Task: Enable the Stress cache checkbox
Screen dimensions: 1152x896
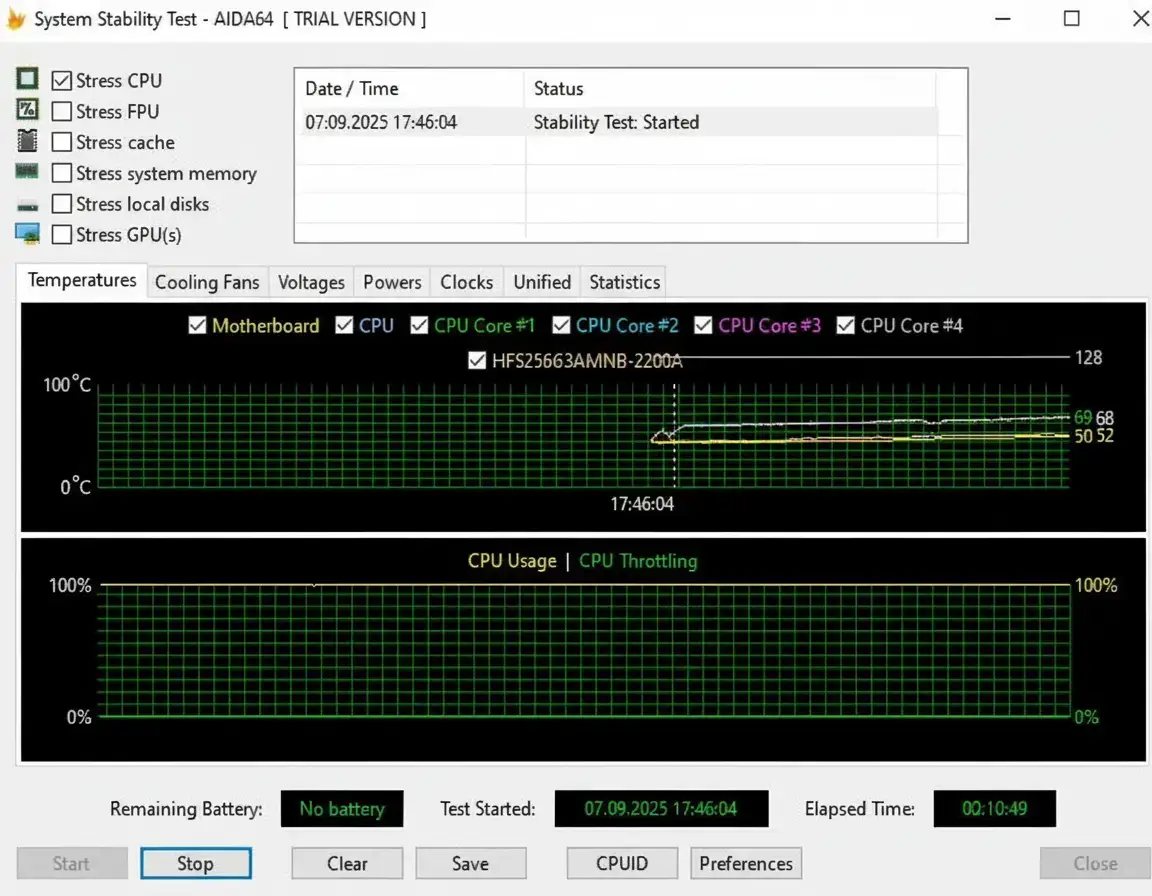Action: pos(62,142)
